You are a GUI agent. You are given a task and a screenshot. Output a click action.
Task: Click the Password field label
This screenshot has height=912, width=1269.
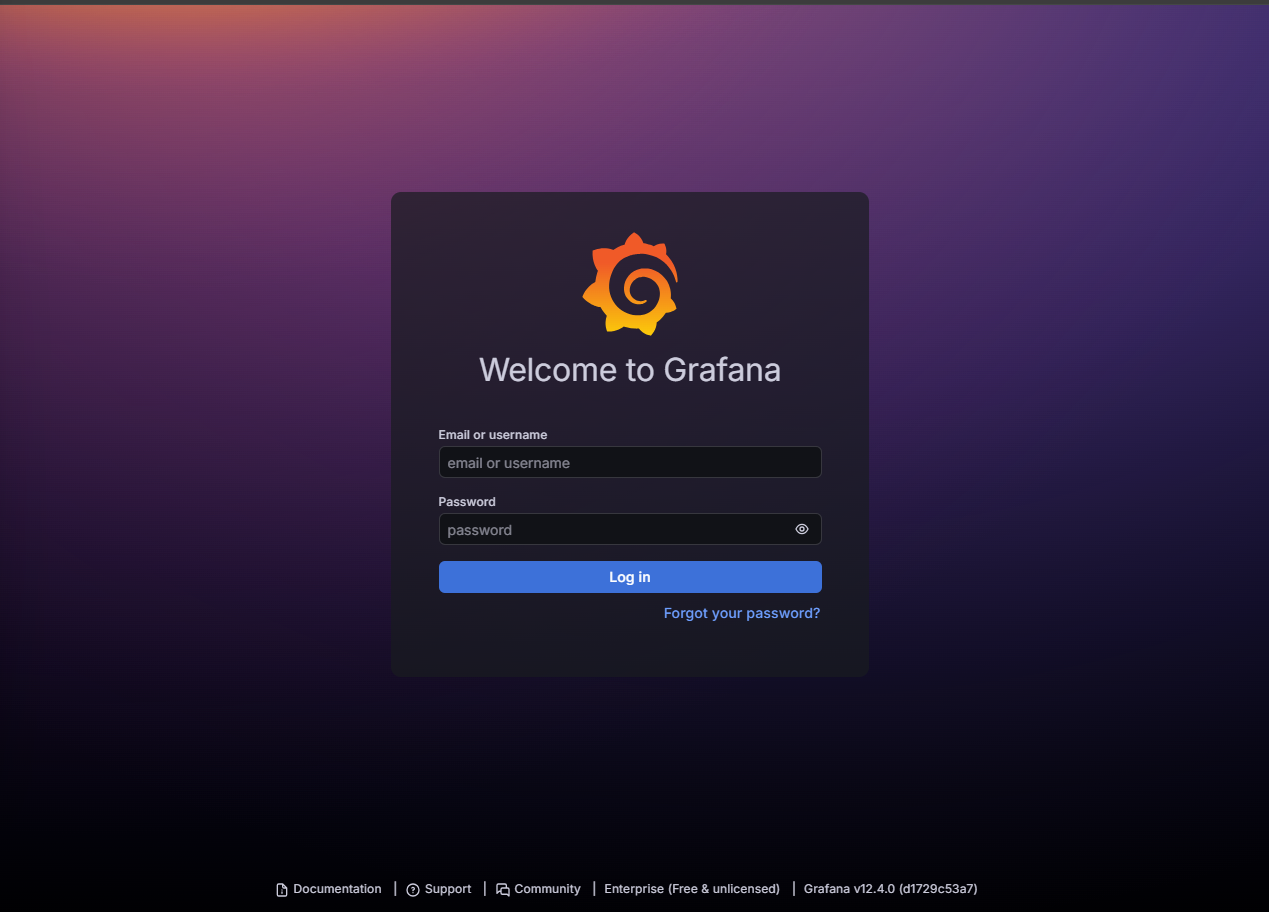tap(467, 502)
